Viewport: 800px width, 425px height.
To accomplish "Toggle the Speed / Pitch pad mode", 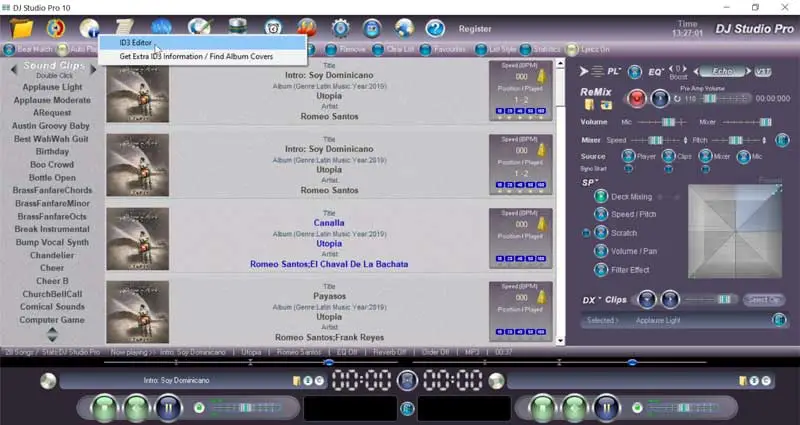I will (601, 214).
